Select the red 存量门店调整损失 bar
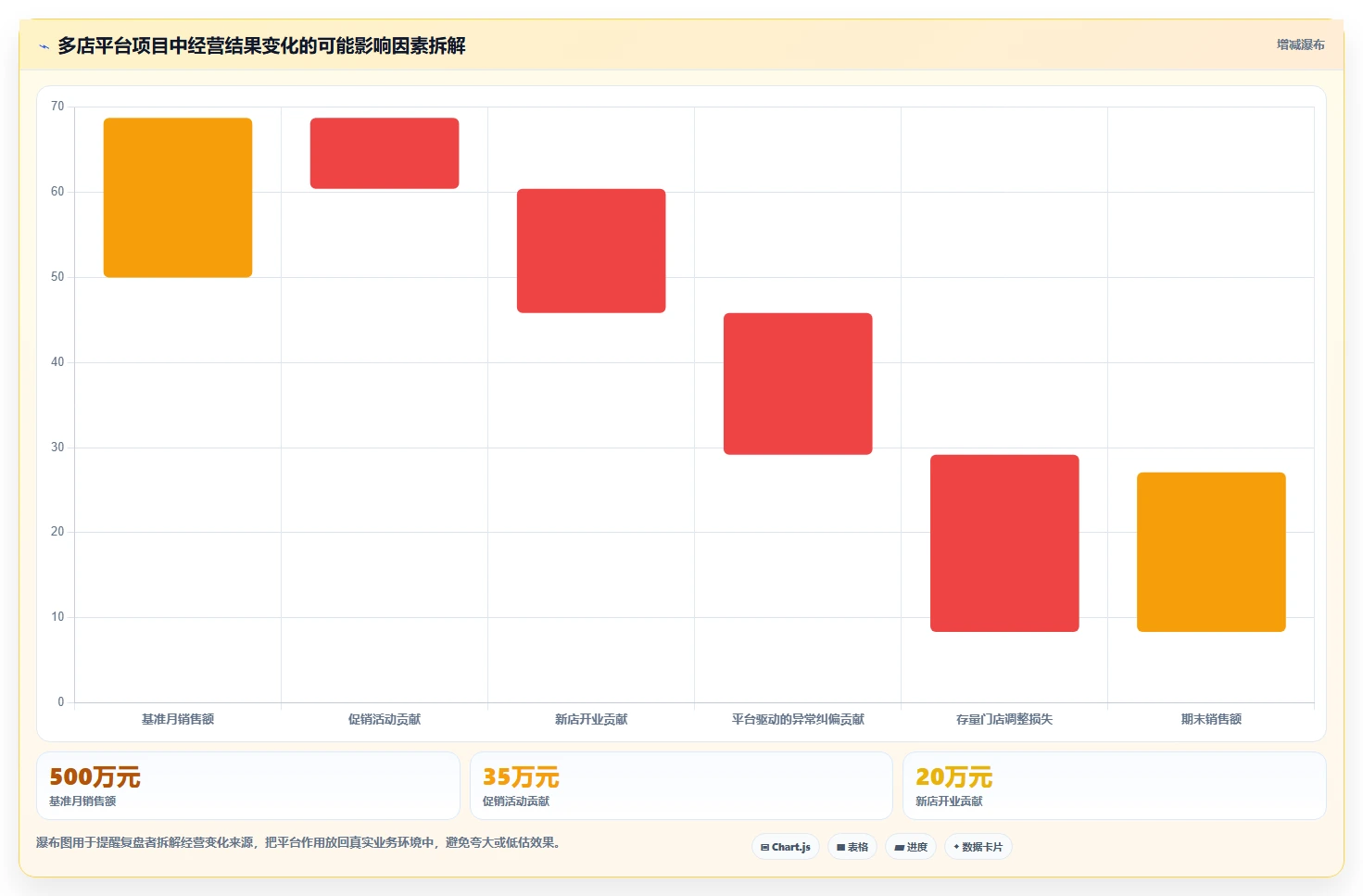The image size is (1363, 896). [1004, 543]
